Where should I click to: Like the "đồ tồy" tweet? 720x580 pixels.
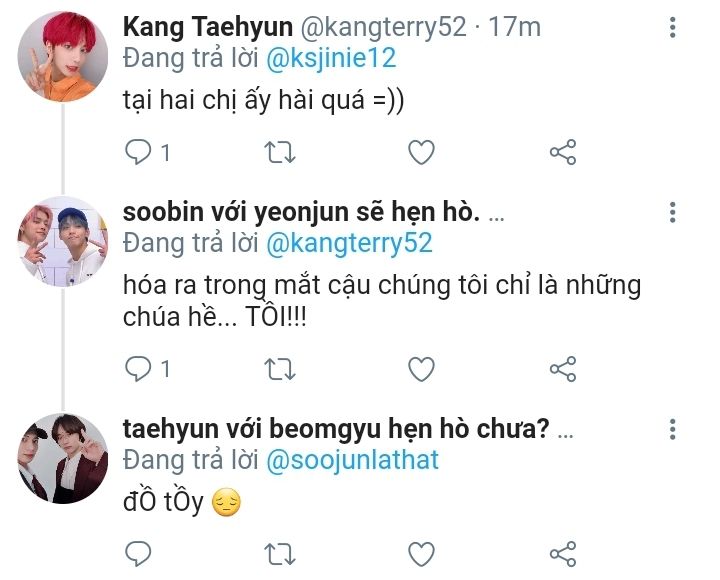[x=422, y=553]
